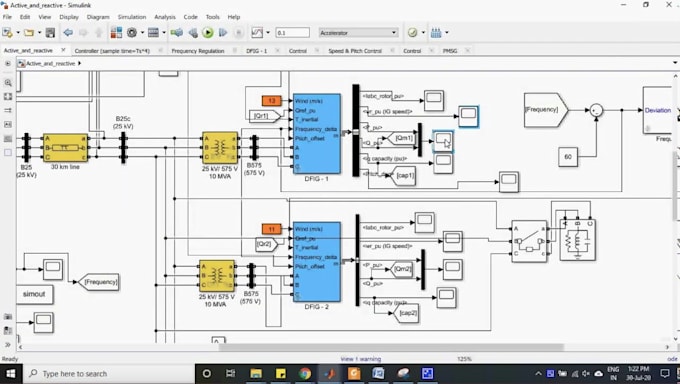Click the simulation stop time field
This screenshot has width=680, height=384.
[x=292, y=33]
